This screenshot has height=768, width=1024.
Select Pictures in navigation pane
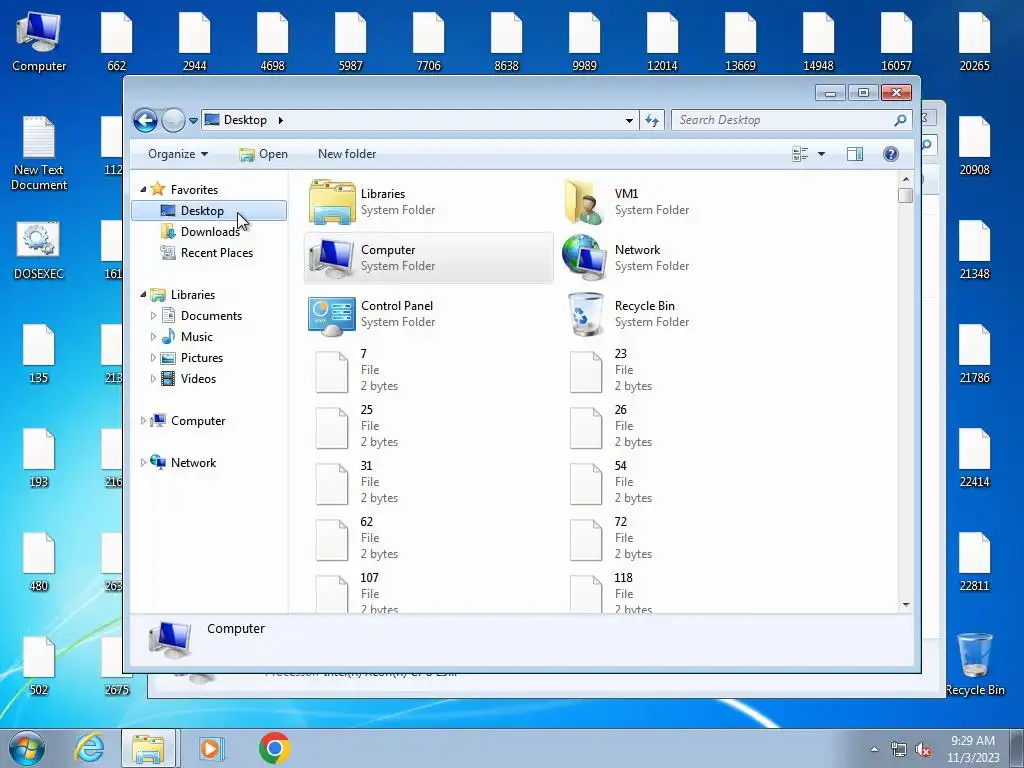click(202, 358)
